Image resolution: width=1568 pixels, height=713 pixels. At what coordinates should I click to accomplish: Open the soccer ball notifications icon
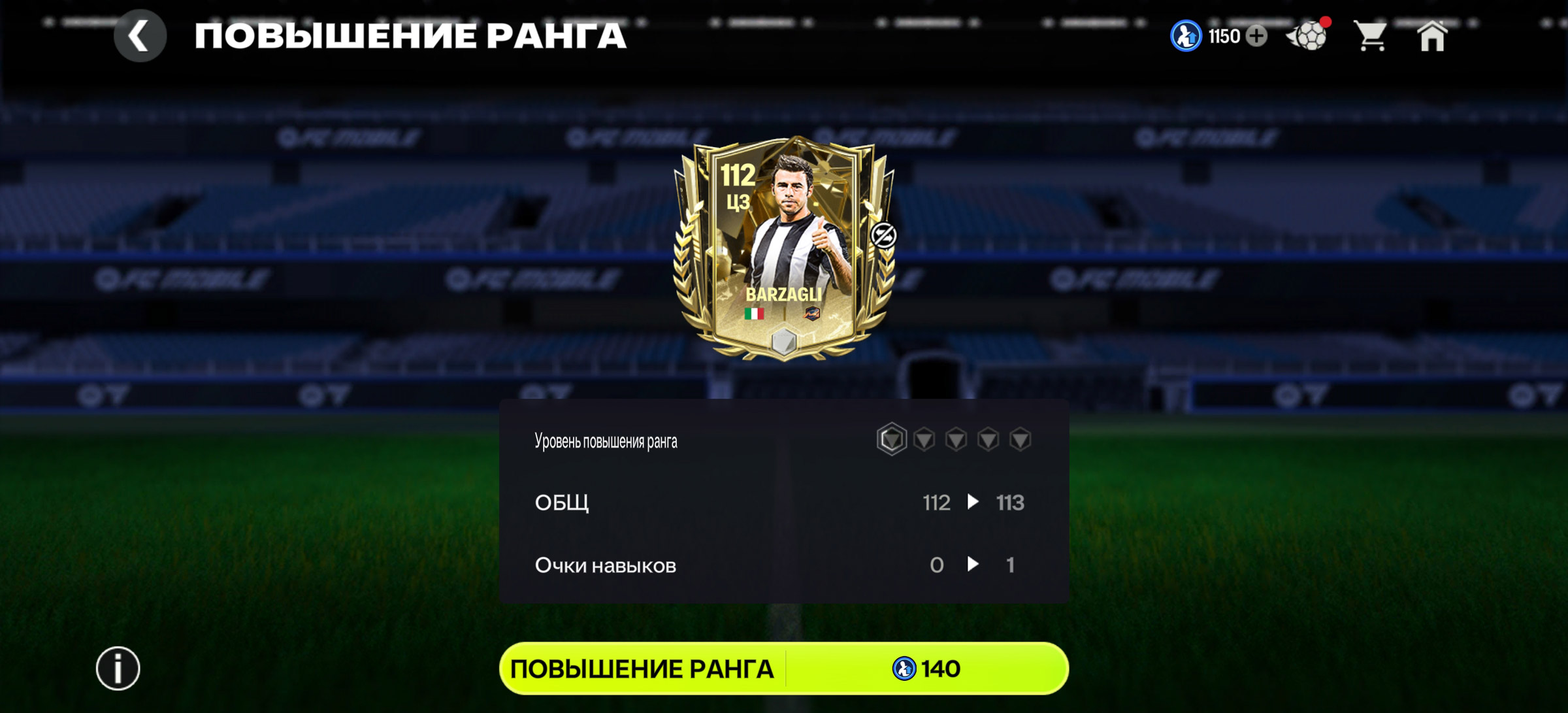(x=1307, y=35)
